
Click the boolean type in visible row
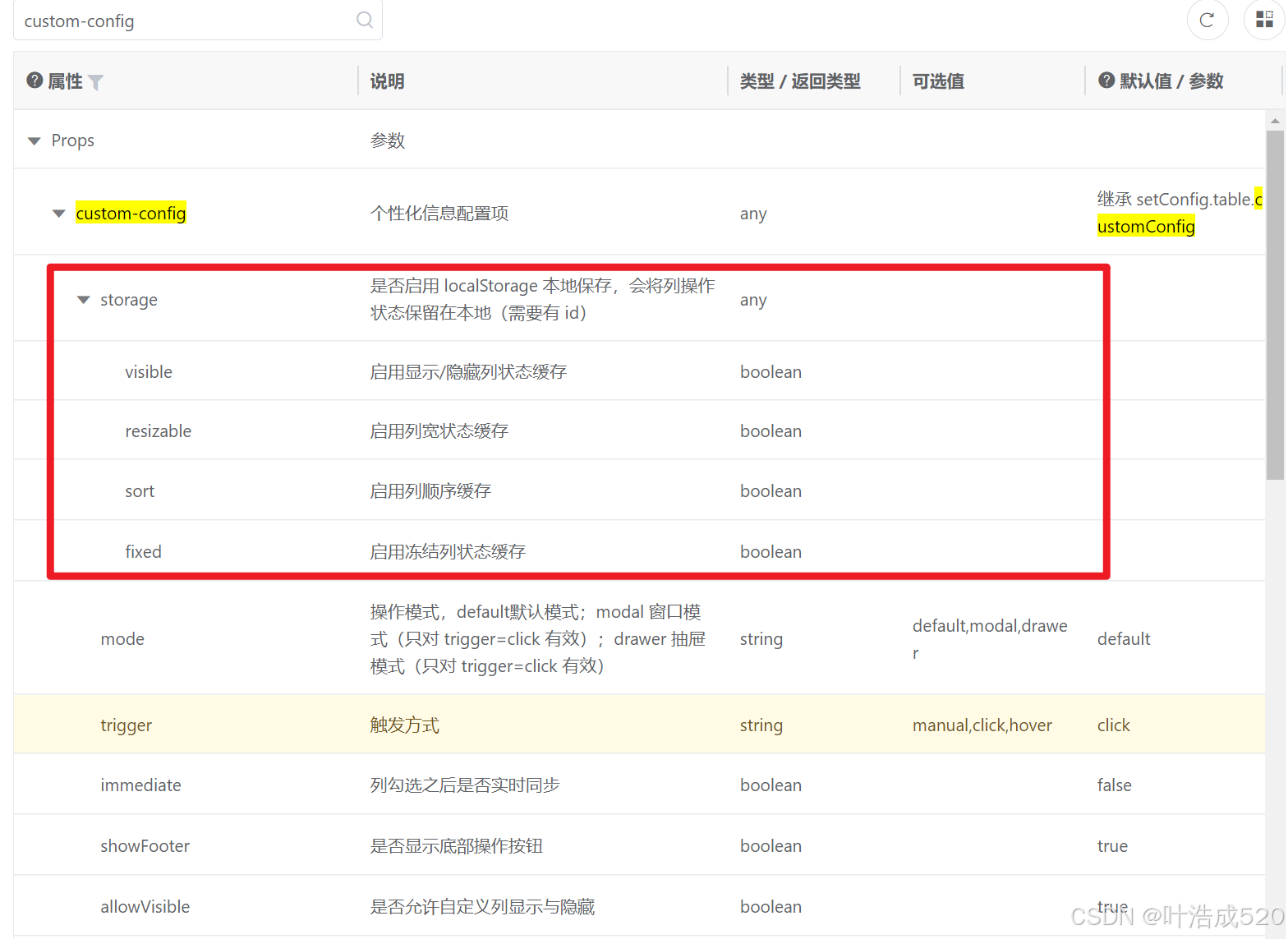tap(770, 372)
